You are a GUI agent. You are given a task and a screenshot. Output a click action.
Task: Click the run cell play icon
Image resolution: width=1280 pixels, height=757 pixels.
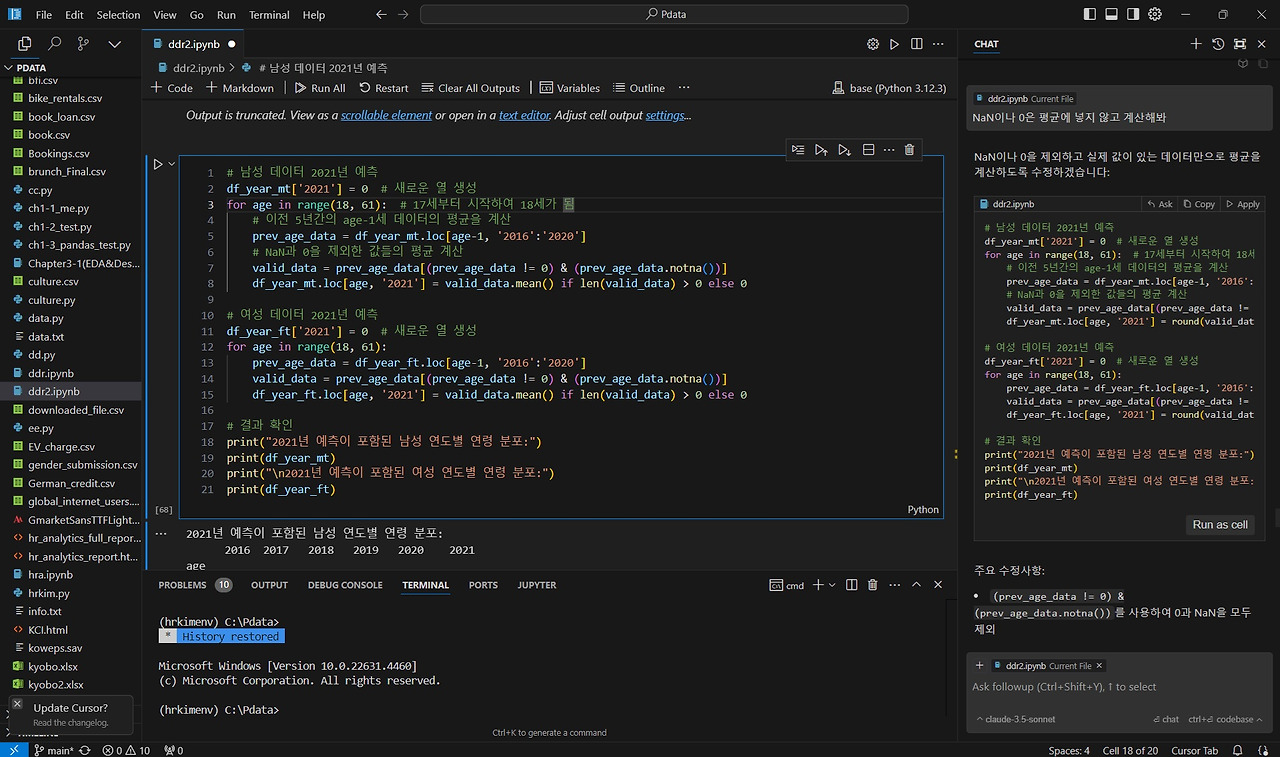click(x=157, y=164)
